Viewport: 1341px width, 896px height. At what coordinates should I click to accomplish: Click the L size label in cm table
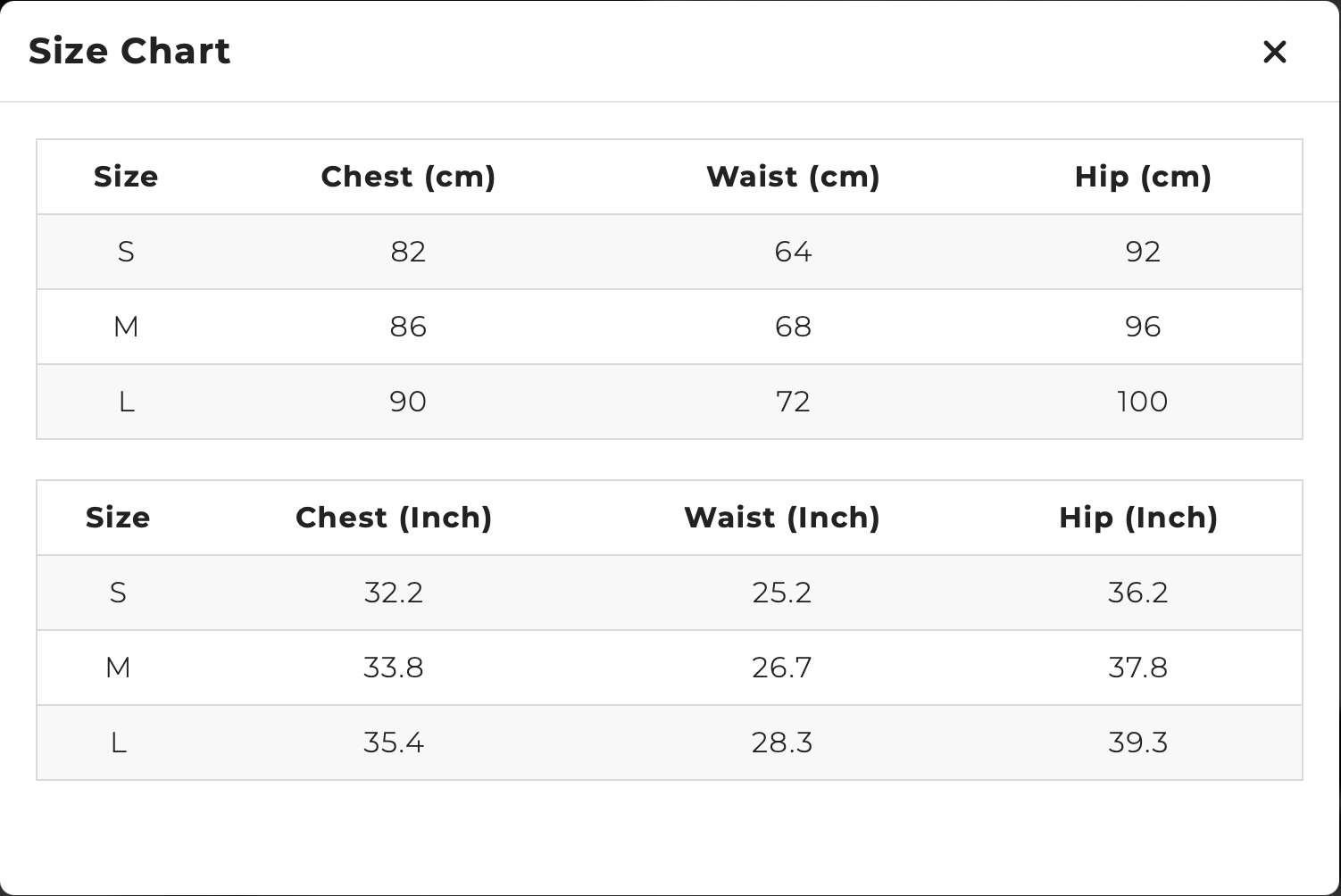(x=126, y=402)
